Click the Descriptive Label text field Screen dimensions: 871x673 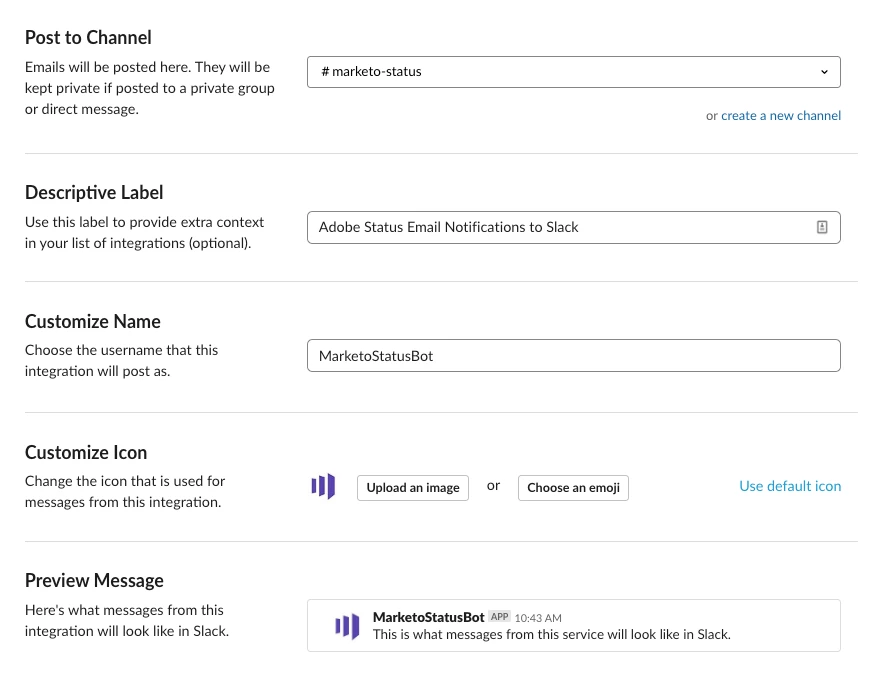click(x=560, y=227)
